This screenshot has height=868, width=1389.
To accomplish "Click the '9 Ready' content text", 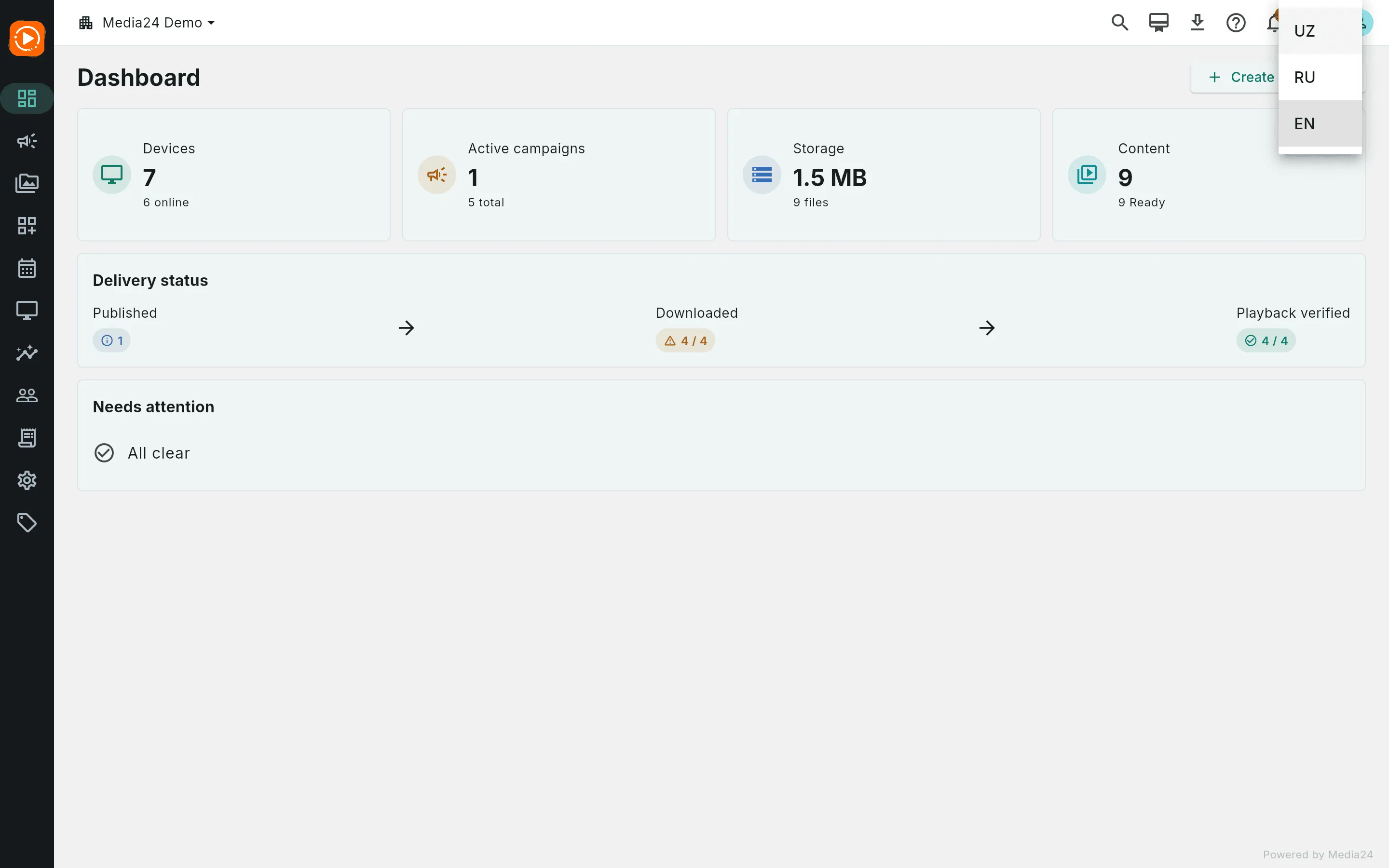I will [x=1142, y=202].
